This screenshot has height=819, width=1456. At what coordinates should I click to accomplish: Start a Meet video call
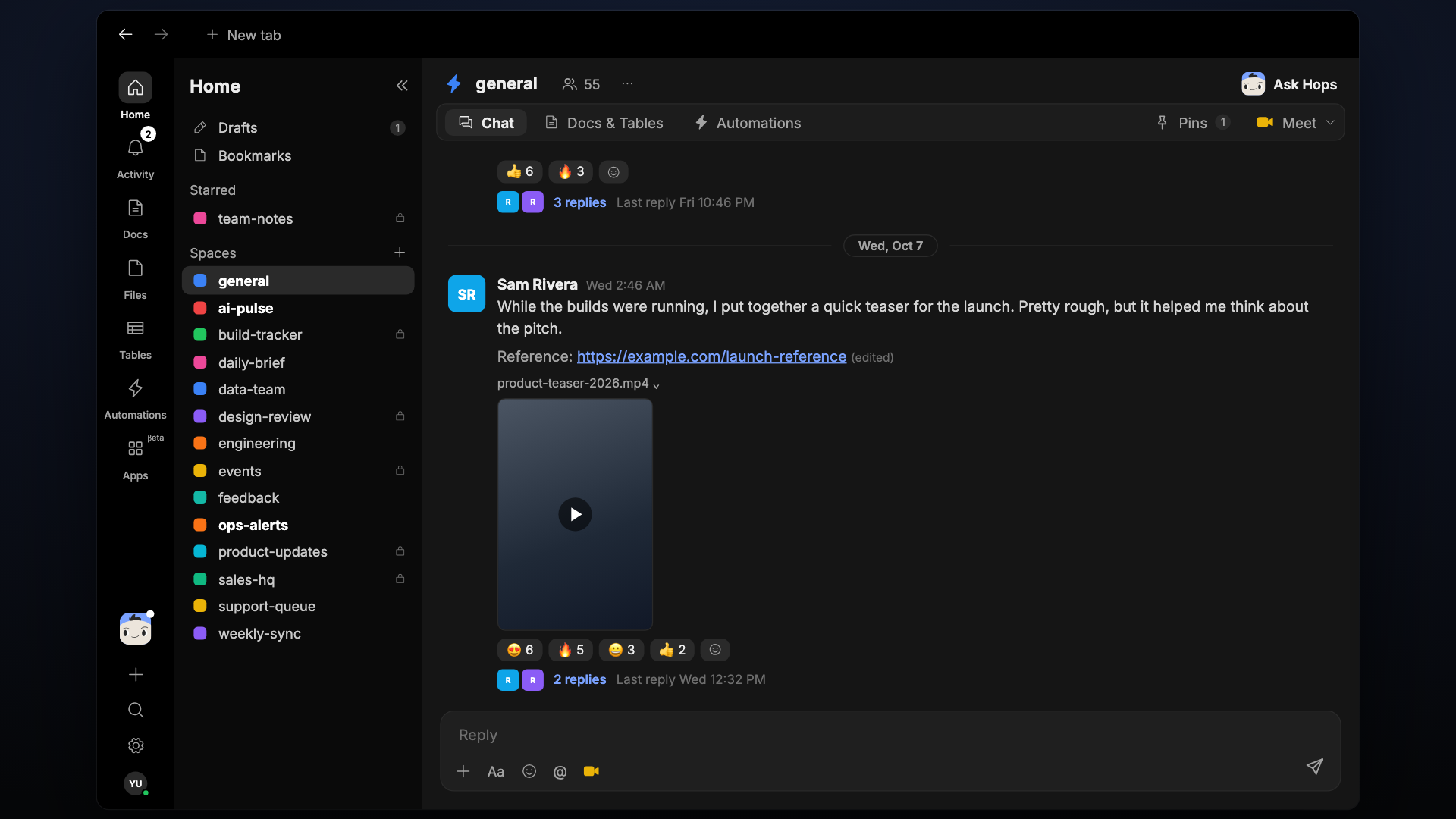1287,123
